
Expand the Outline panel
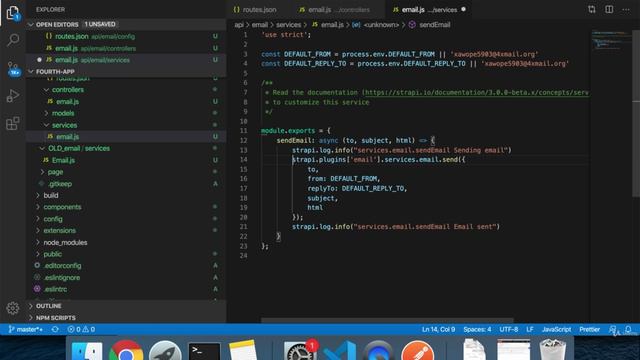[127, 306]
